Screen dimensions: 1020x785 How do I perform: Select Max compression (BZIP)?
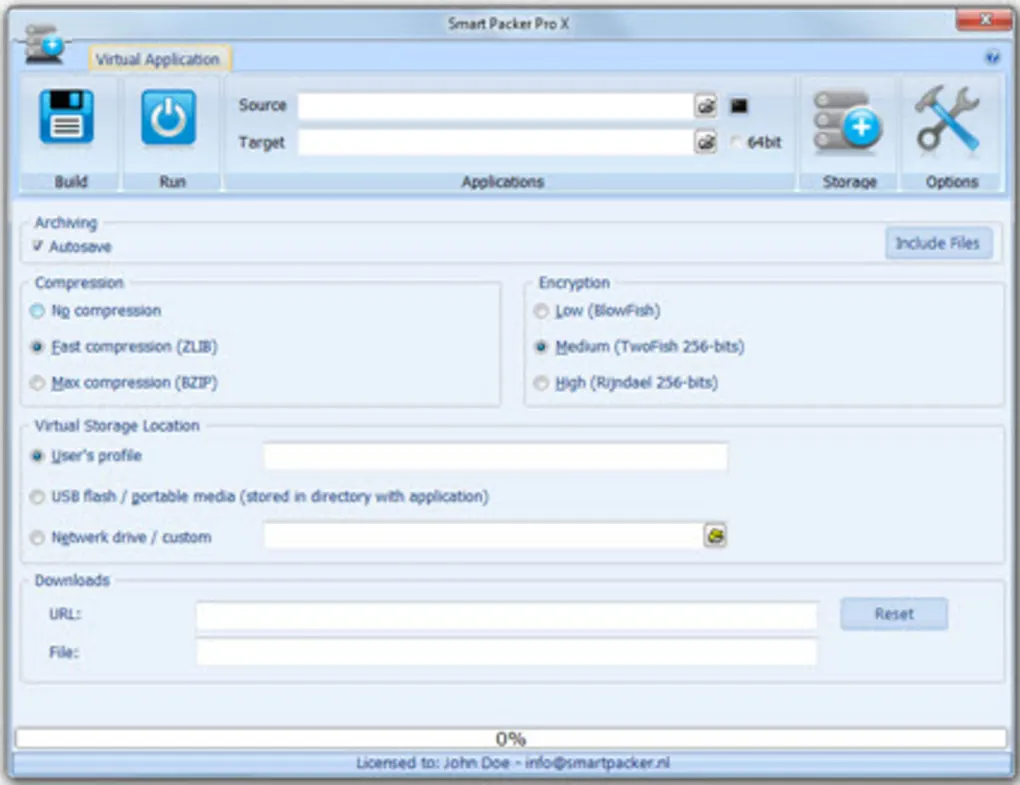[x=37, y=382]
